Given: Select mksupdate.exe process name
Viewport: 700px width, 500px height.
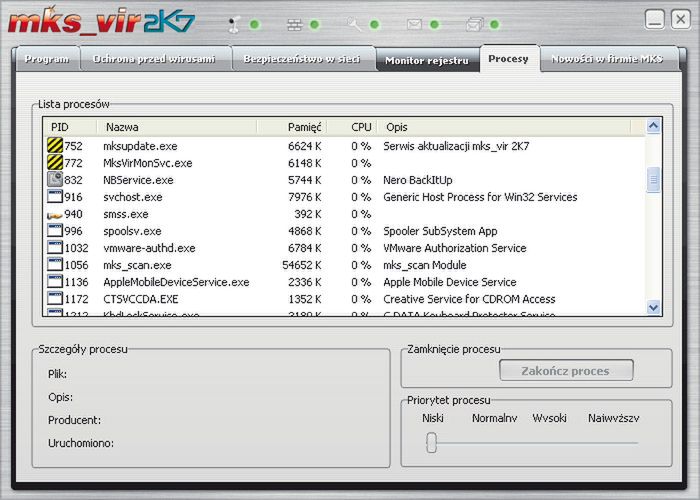Looking at the screenshot, I should point(140,146).
